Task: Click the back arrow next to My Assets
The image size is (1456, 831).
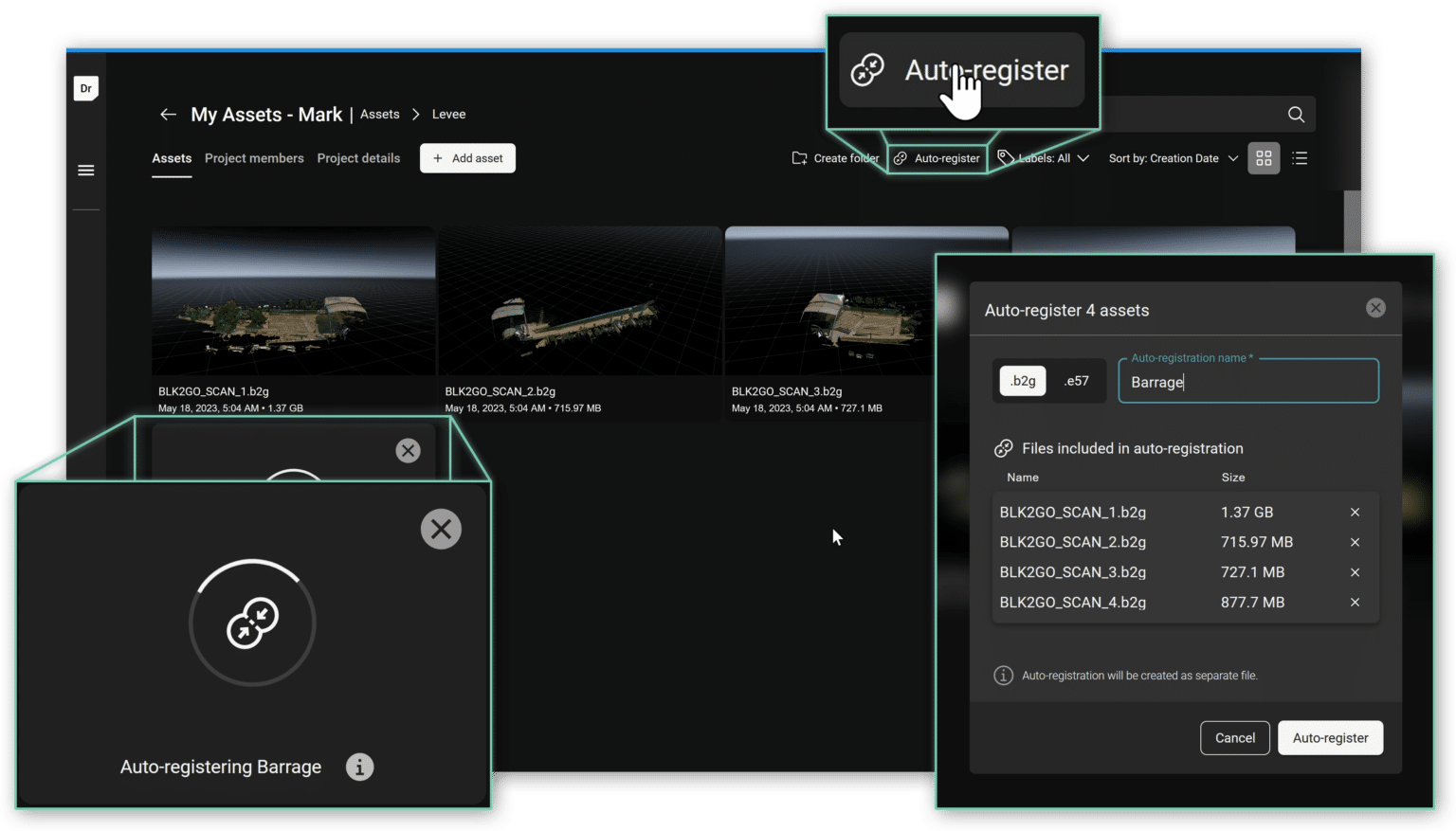Action: pyautogui.click(x=168, y=114)
